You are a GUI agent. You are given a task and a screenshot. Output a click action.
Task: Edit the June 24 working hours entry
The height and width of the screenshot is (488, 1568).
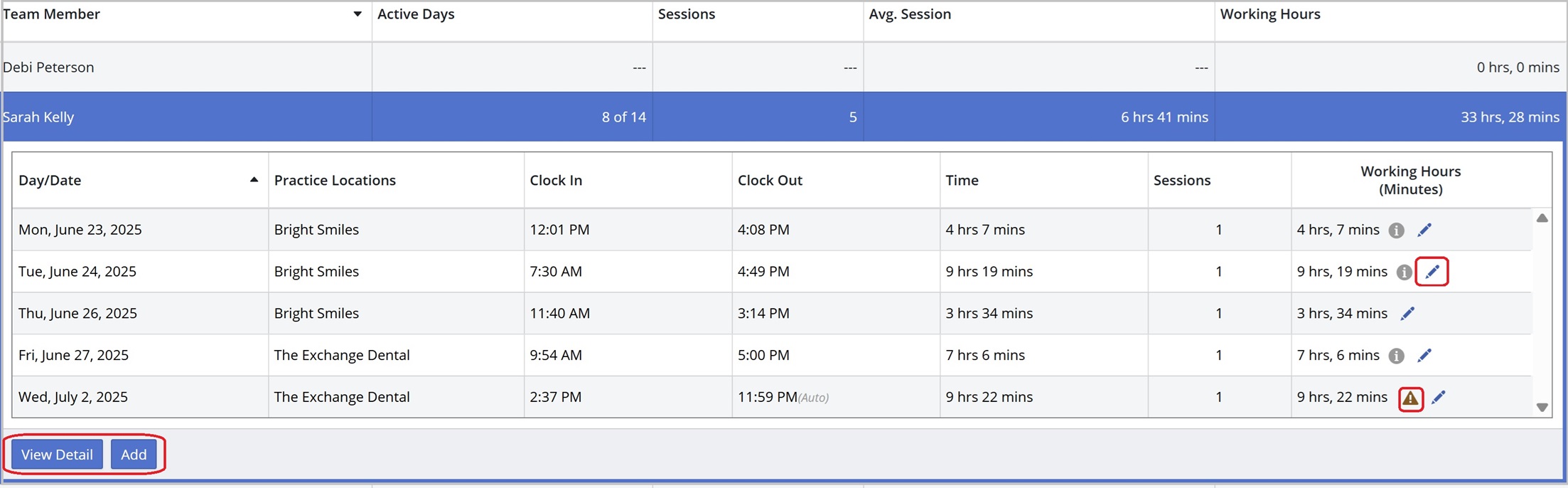point(1432,272)
